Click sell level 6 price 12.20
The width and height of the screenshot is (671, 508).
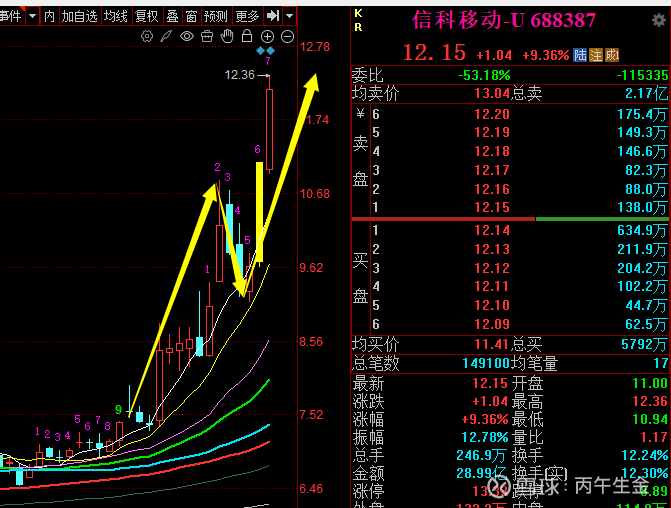[x=492, y=114]
